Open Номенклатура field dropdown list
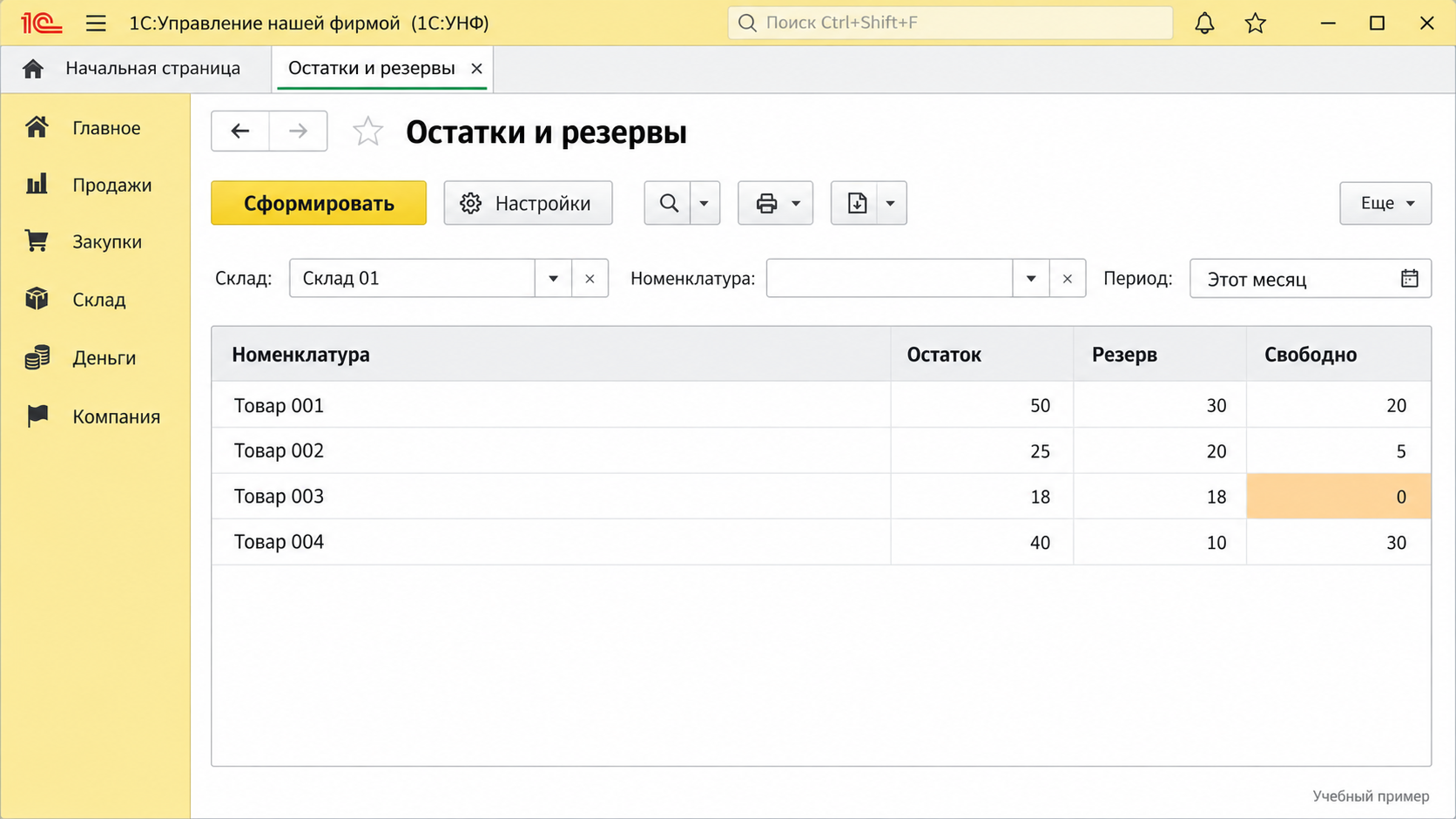The width and height of the screenshot is (1456, 819). click(x=1031, y=279)
